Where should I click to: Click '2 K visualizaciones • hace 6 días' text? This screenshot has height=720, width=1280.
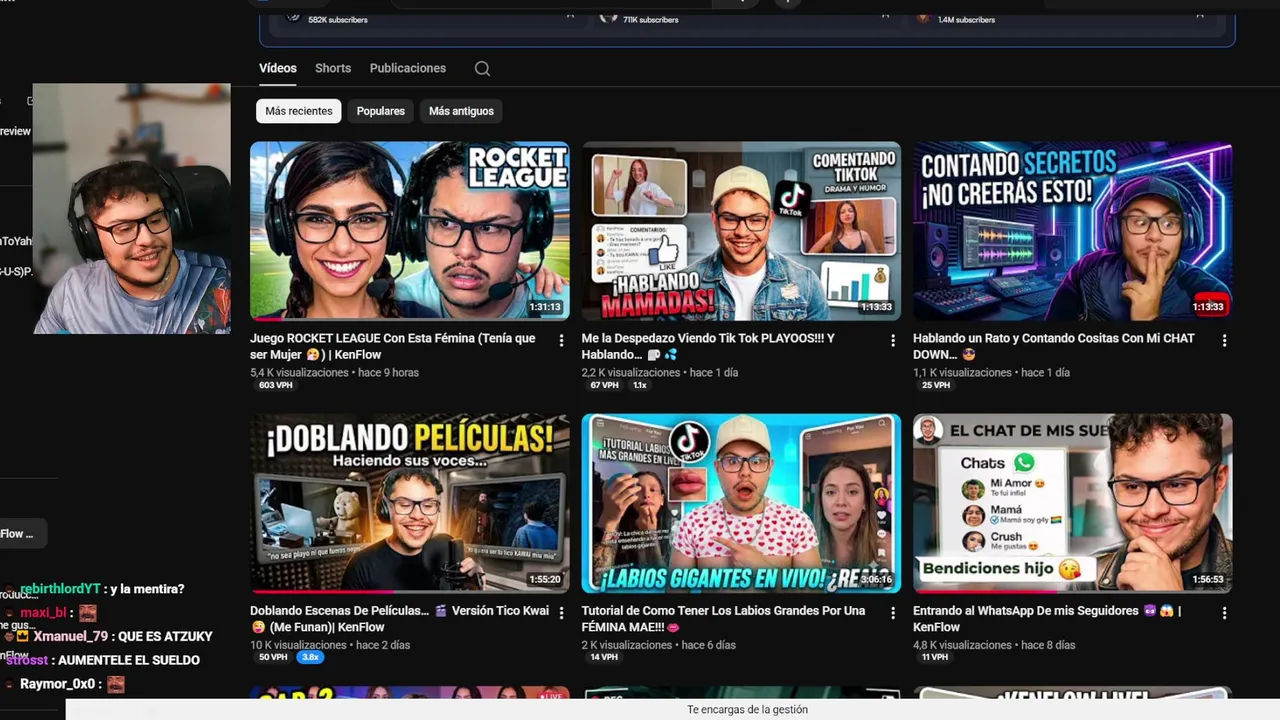pyautogui.click(x=659, y=645)
